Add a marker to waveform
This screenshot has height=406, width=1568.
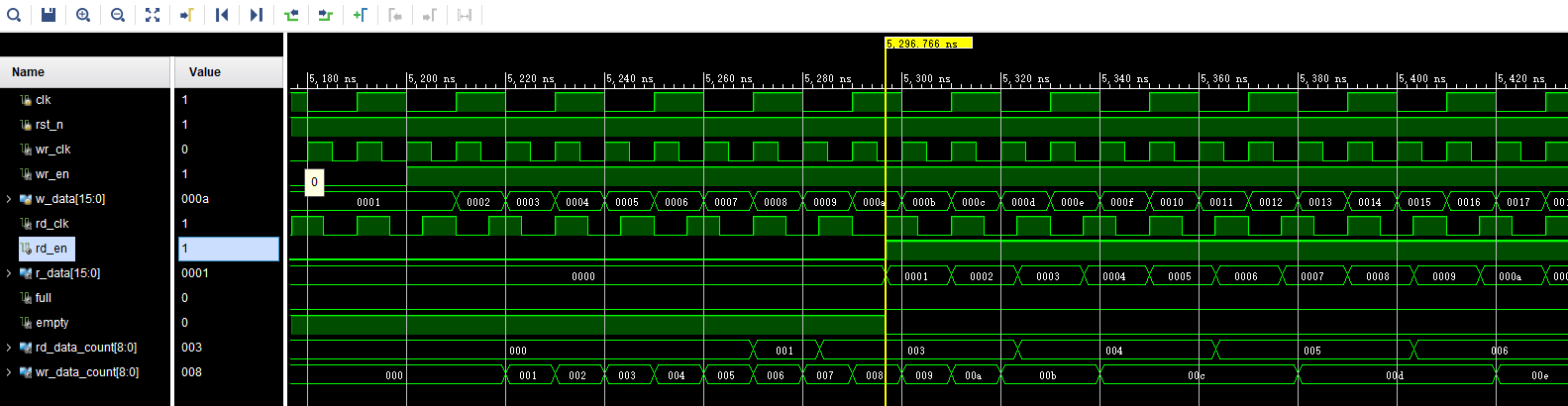pyautogui.click(x=361, y=15)
